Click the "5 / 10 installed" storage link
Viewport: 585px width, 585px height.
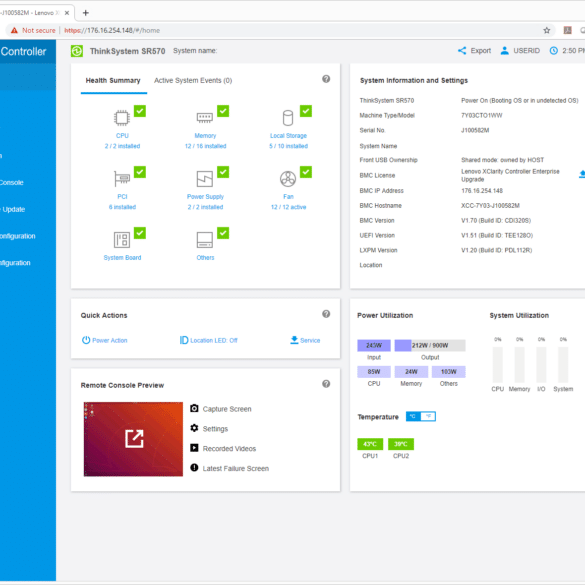click(x=288, y=146)
